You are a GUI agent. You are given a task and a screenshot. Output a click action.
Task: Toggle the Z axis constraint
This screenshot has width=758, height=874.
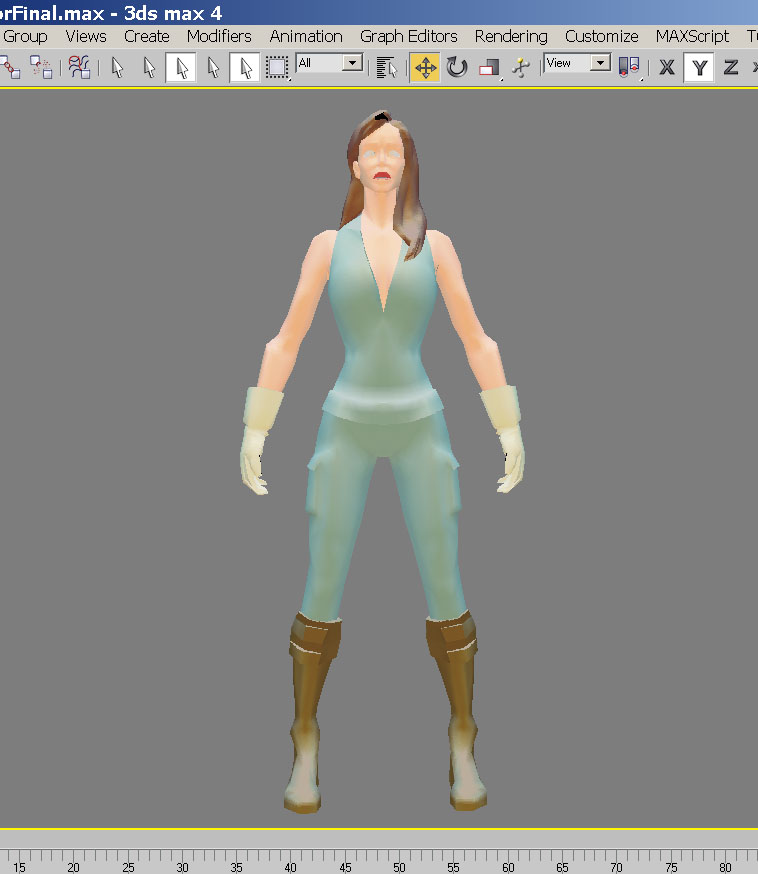(731, 67)
